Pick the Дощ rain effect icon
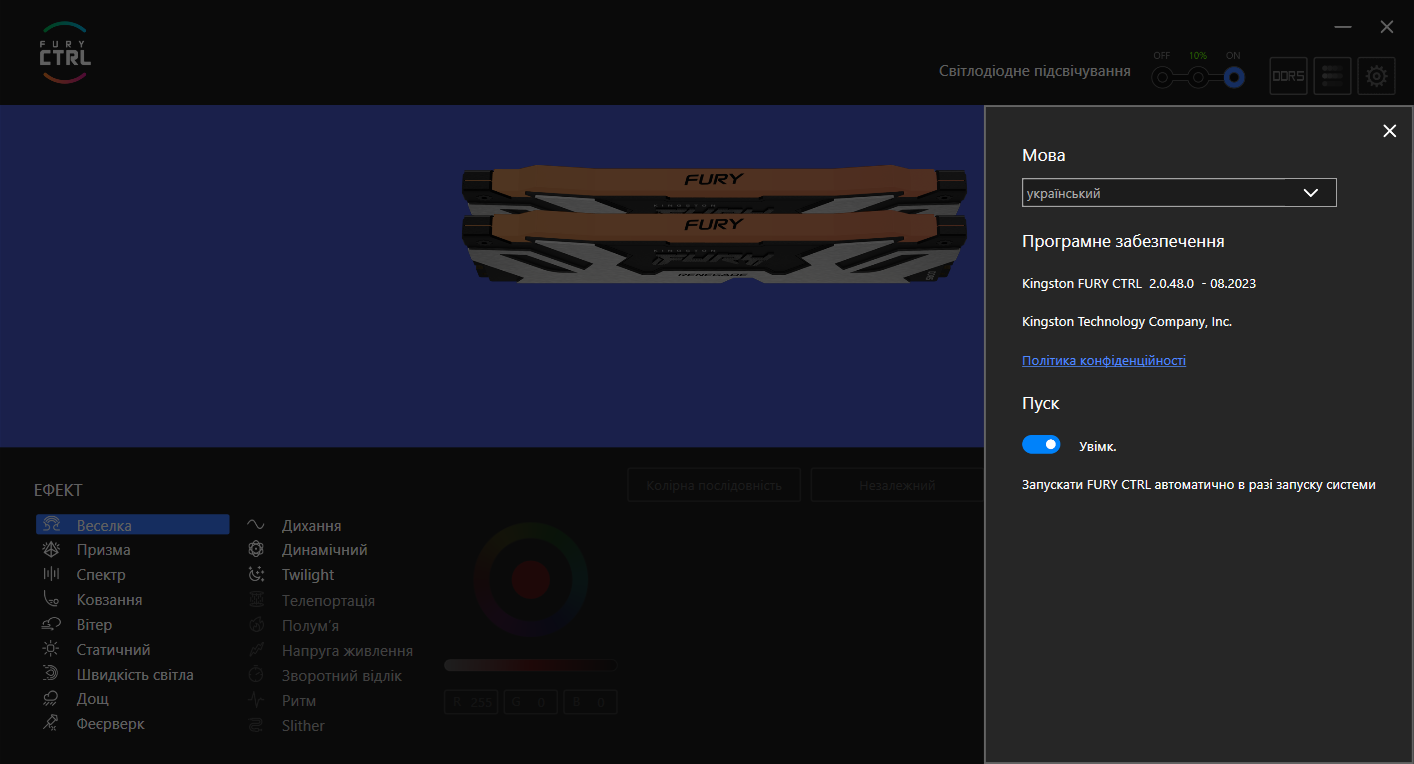1414x764 pixels. pyautogui.click(x=51, y=699)
